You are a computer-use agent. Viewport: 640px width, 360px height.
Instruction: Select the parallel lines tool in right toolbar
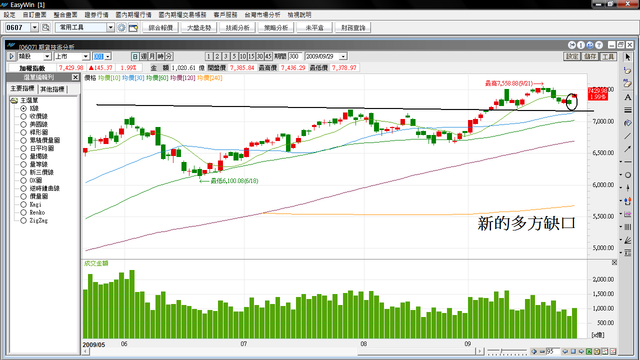[628, 110]
